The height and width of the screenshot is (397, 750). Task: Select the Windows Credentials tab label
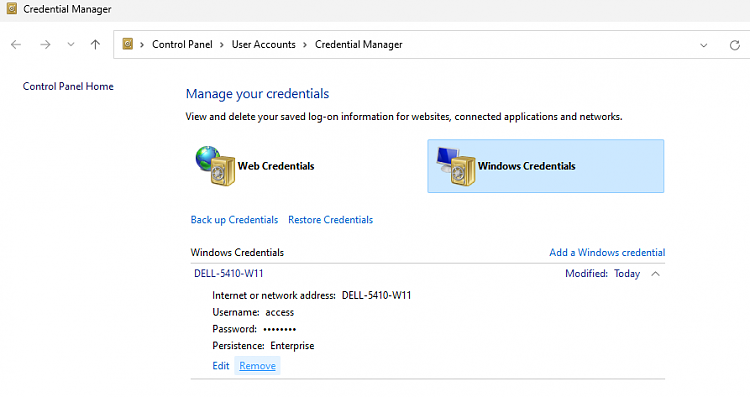pyautogui.click(x=527, y=166)
